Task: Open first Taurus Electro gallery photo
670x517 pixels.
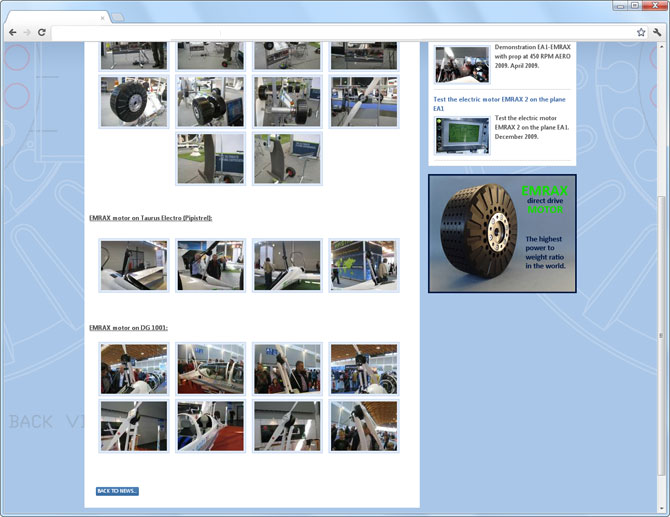Action: (x=134, y=265)
